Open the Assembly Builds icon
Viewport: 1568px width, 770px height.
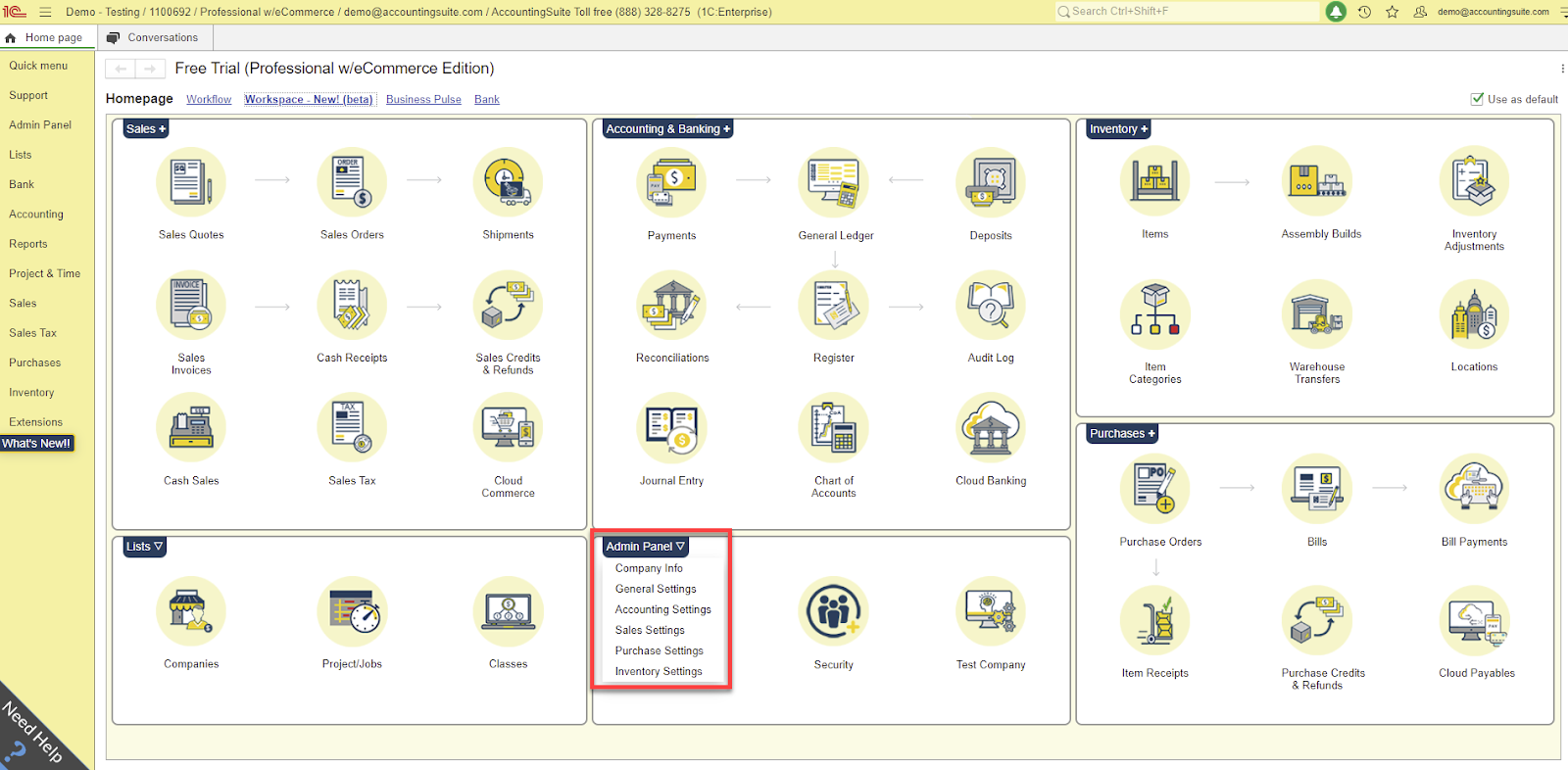point(1317,181)
